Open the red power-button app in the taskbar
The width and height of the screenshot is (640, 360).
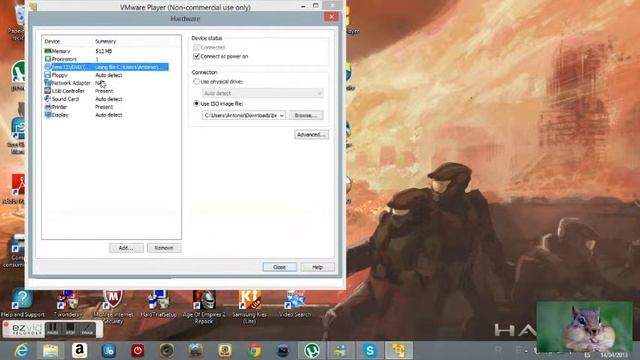click(138, 351)
